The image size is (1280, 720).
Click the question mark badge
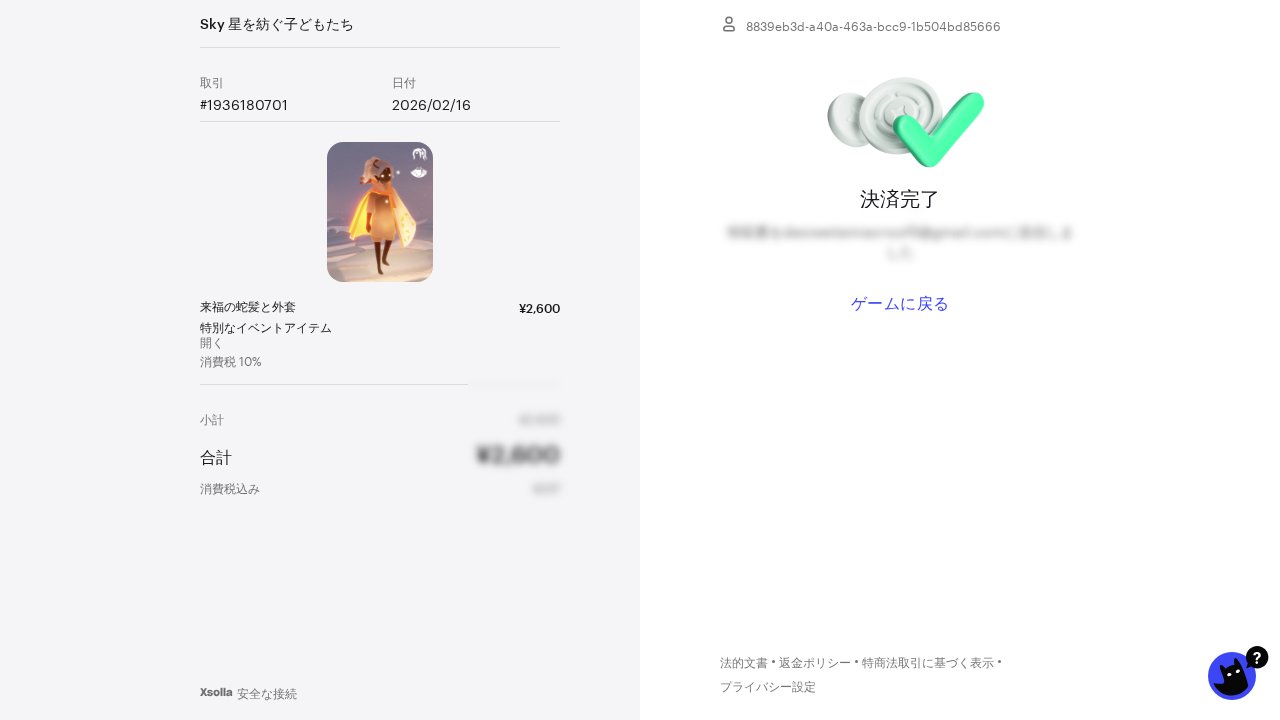pyautogui.click(x=1257, y=657)
